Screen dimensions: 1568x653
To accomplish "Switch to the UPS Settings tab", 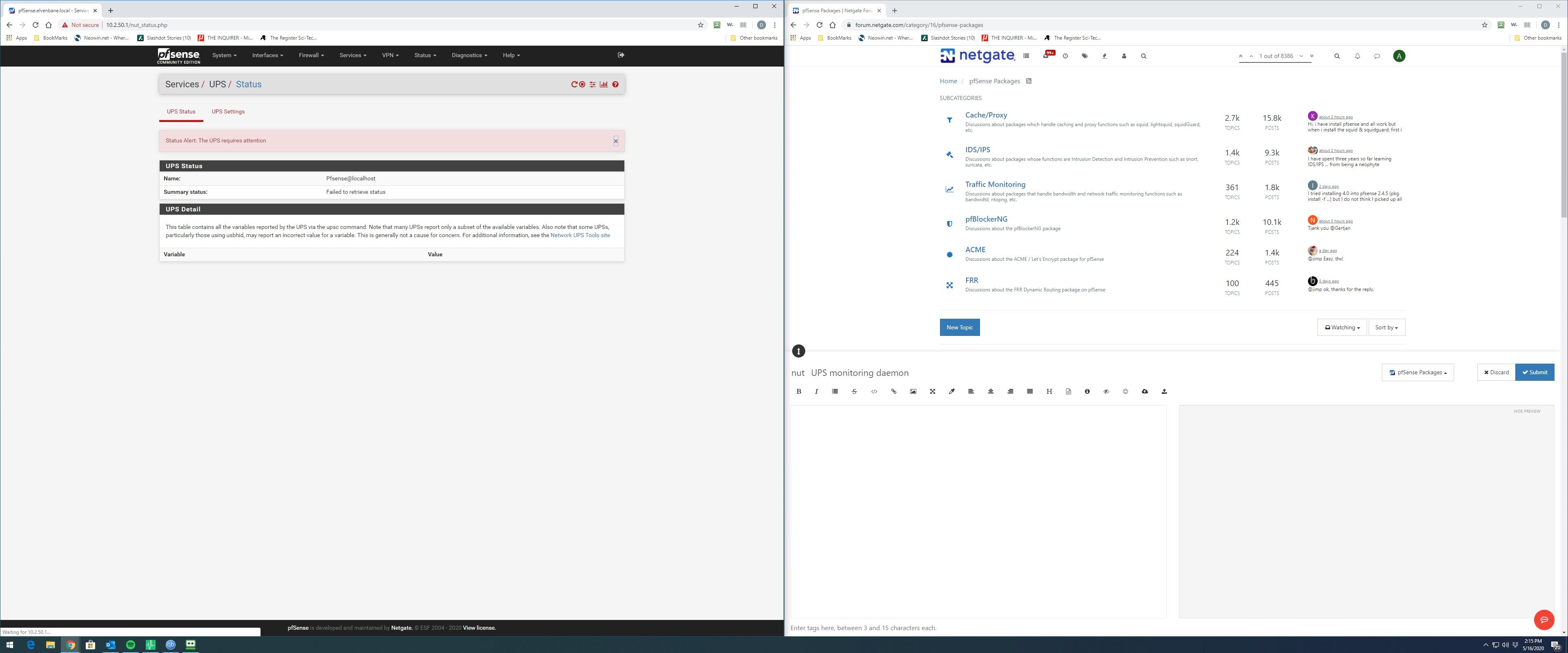I will (x=228, y=111).
